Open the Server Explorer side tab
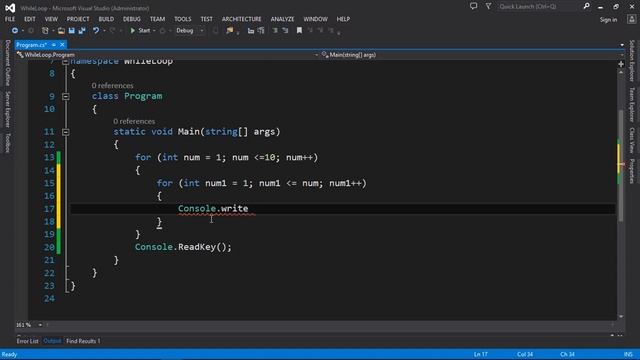The width and height of the screenshot is (640, 360). [x=7, y=109]
